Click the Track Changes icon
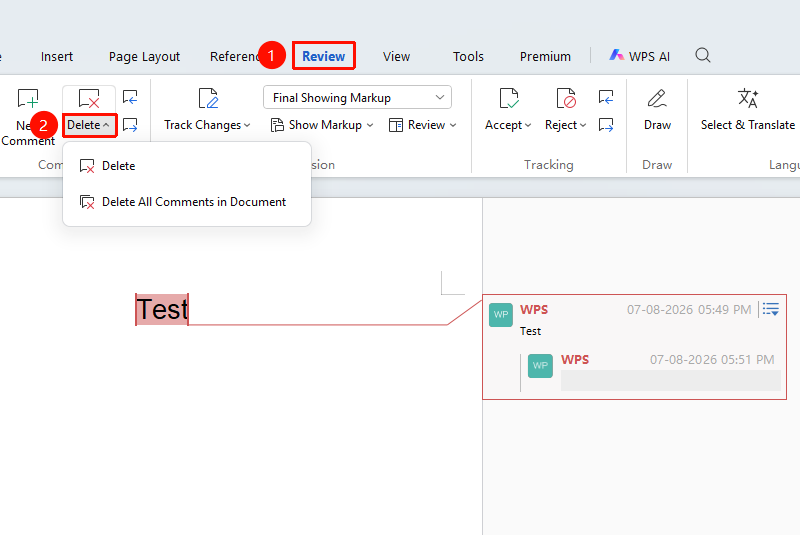Image resolution: width=800 pixels, height=535 pixels. (208, 98)
